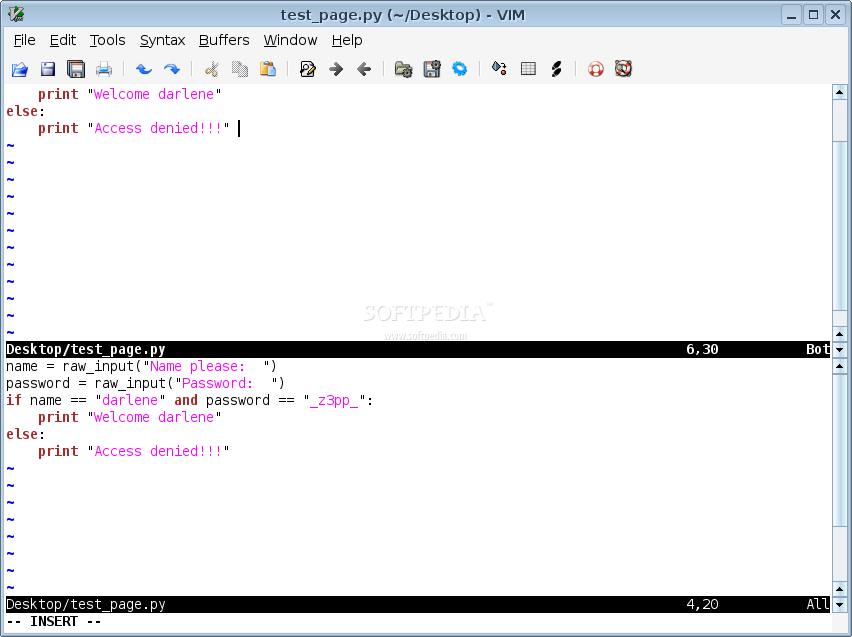Click the Find Previous left arrow icon
This screenshot has height=637, width=852.
pos(364,69)
